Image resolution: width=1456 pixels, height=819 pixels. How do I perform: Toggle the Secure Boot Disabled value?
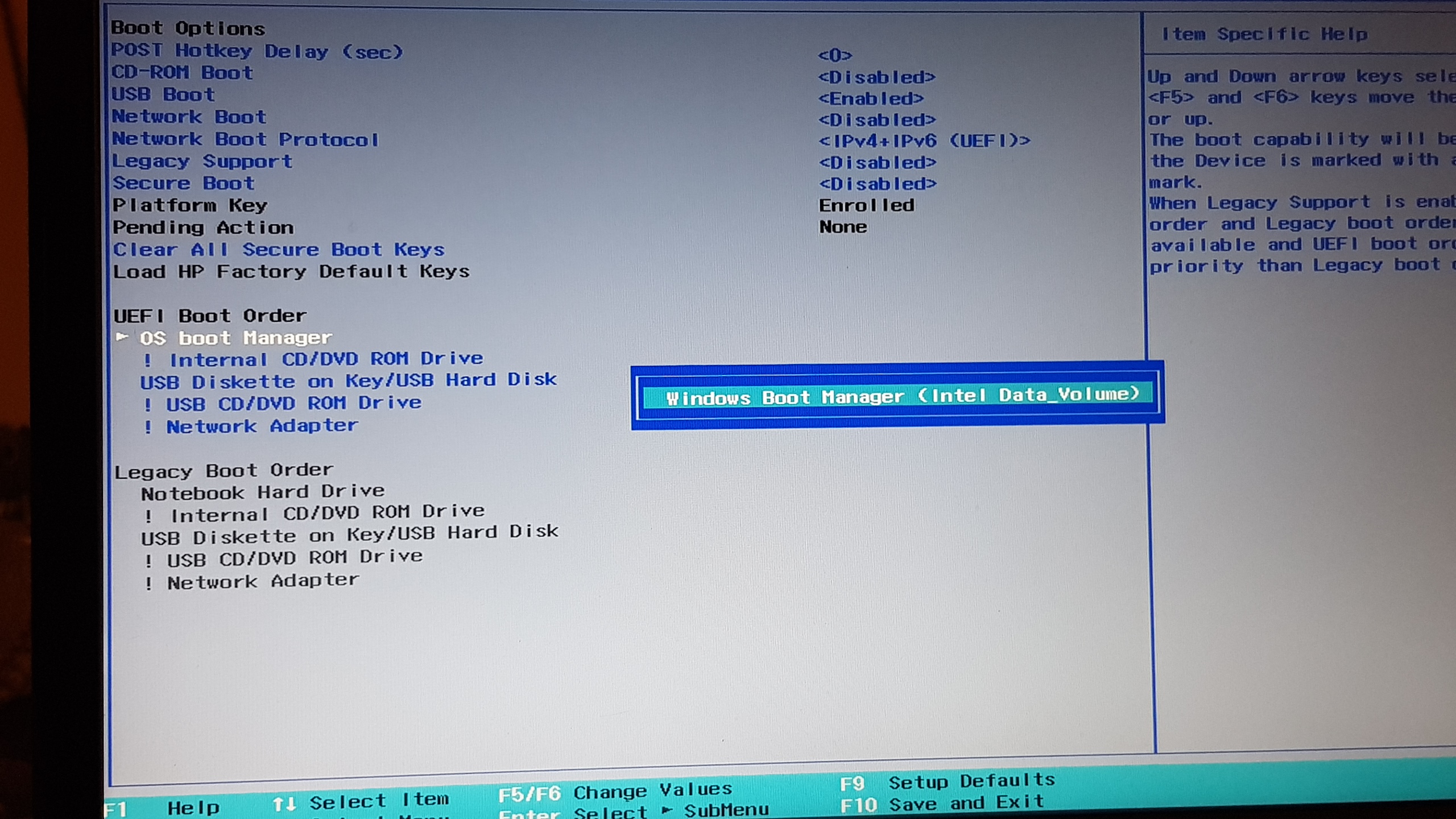877,184
